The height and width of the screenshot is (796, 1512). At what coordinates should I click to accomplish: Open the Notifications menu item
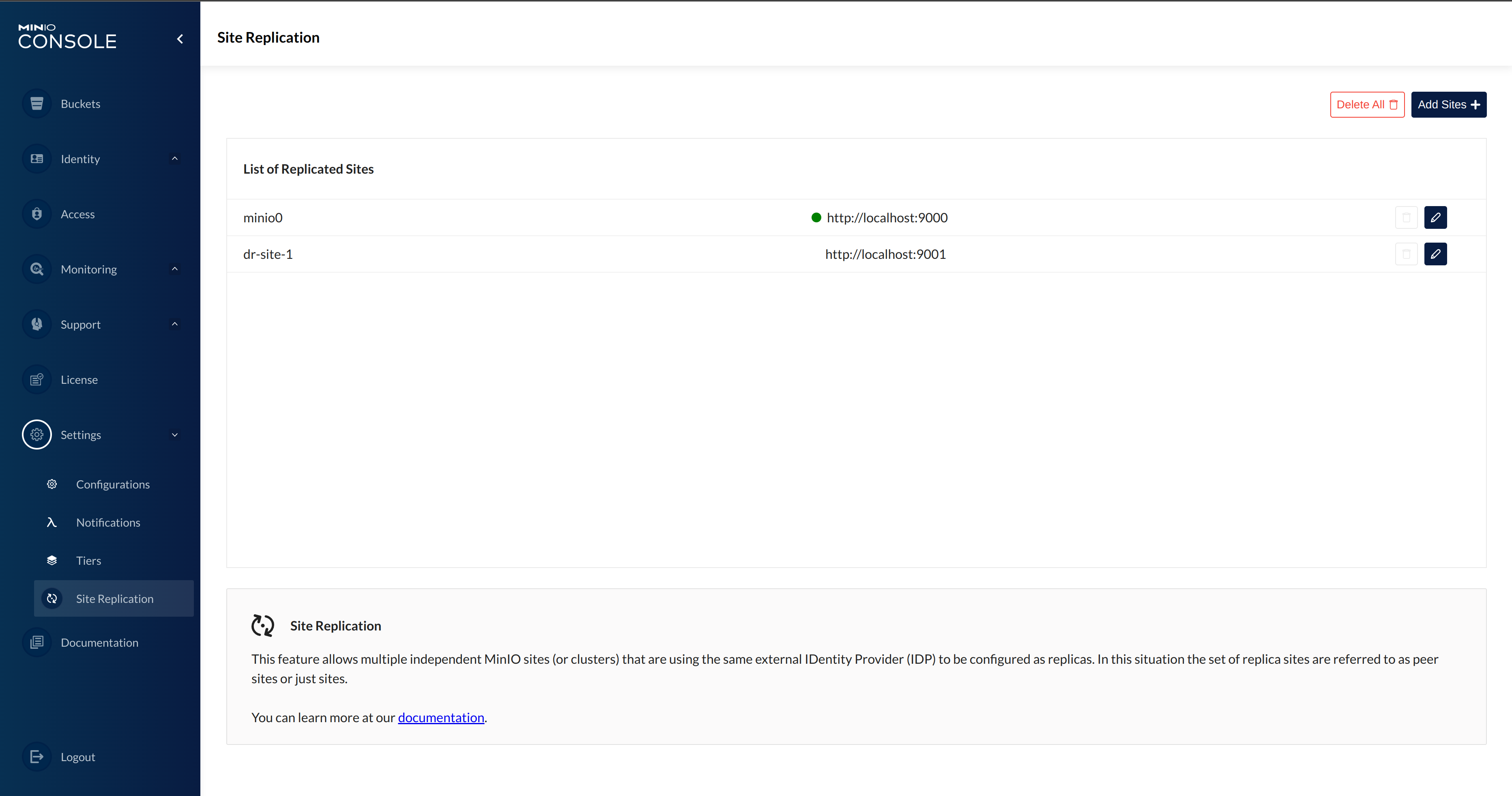click(x=108, y=523)
